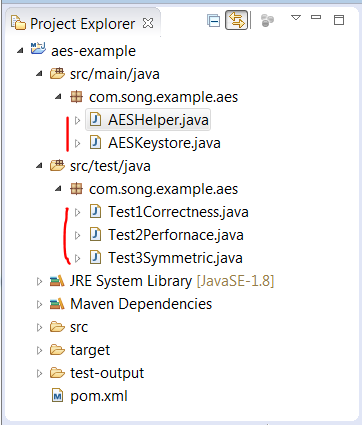Minimize the Project Explorer view
The width and height of the screenshot is (362, 425).
[316, 17]
